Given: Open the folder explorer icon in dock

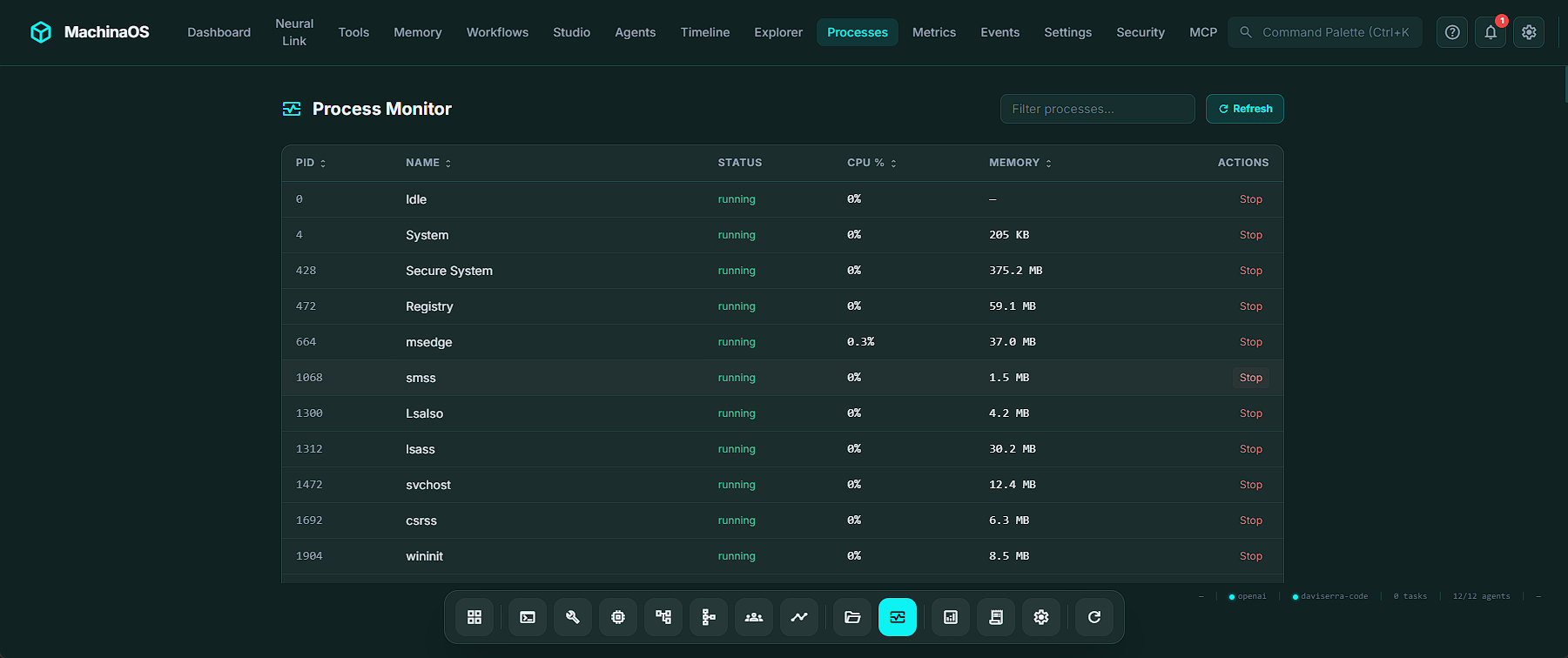Looking at the screenshot, I should pyautogui.click(x=852, y=617).
